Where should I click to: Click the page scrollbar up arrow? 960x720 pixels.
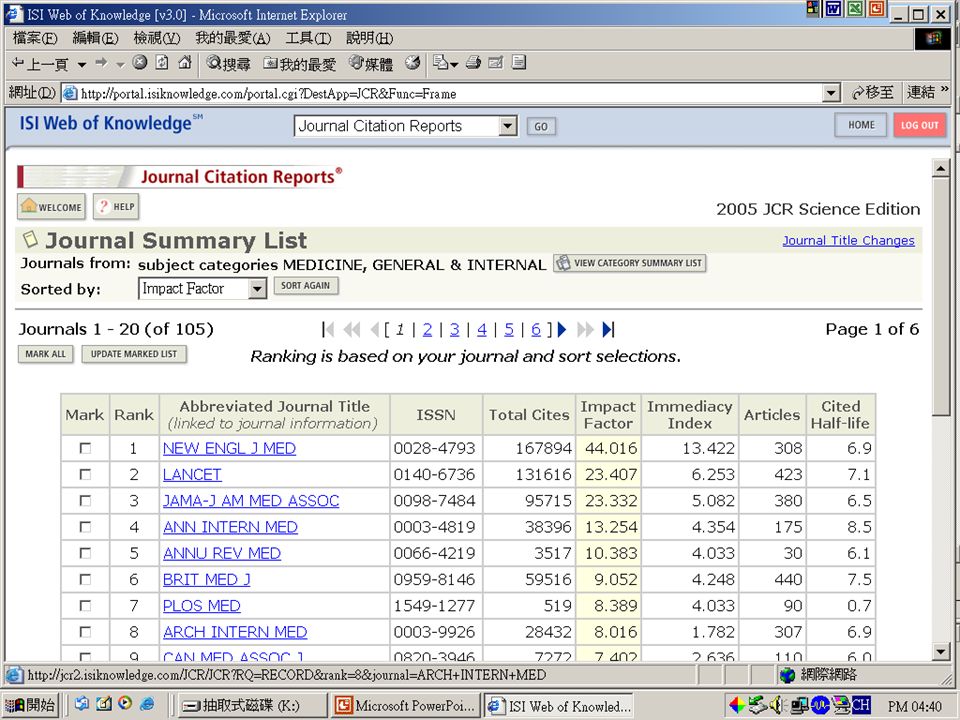tap(940, 168)
